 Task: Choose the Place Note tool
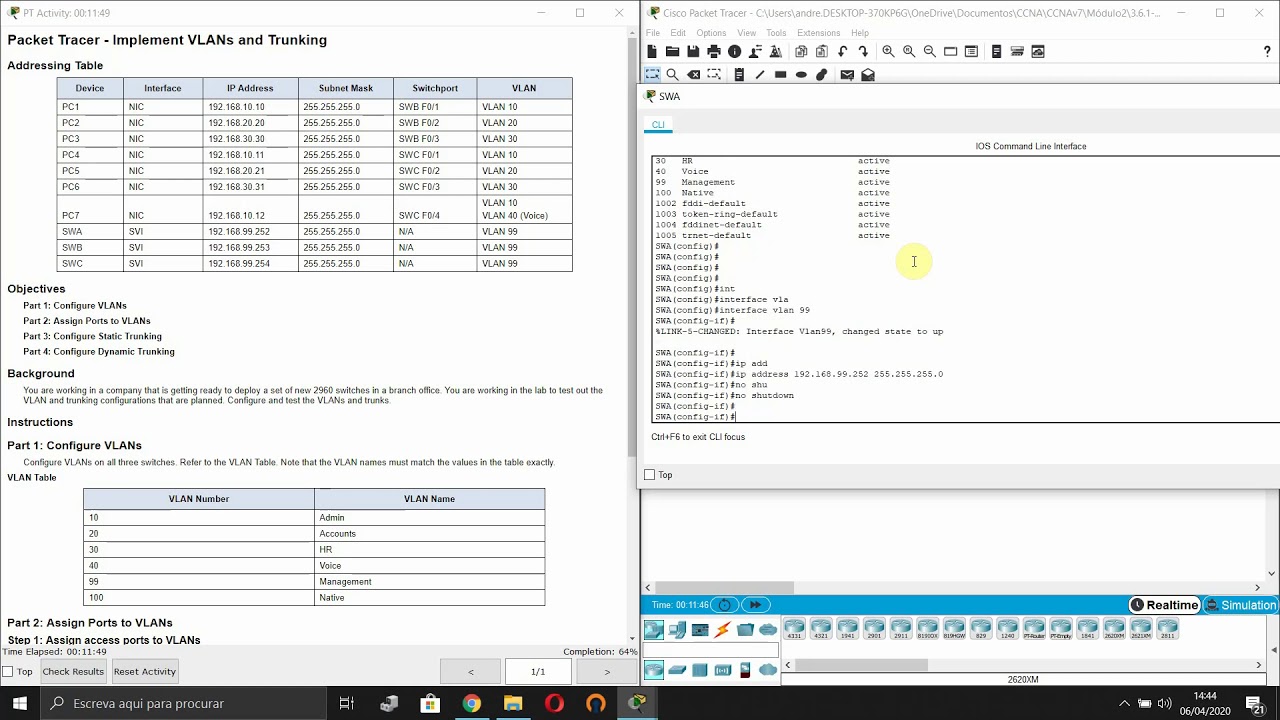[739, 75]
